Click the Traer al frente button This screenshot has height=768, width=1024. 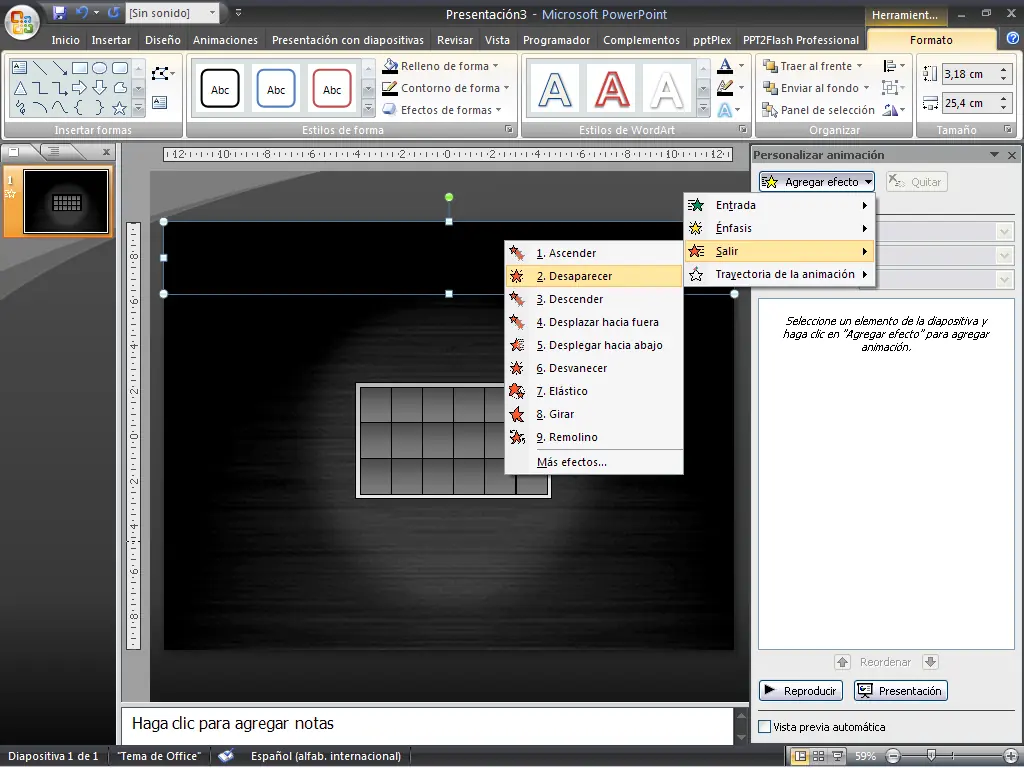pos(807,66)
